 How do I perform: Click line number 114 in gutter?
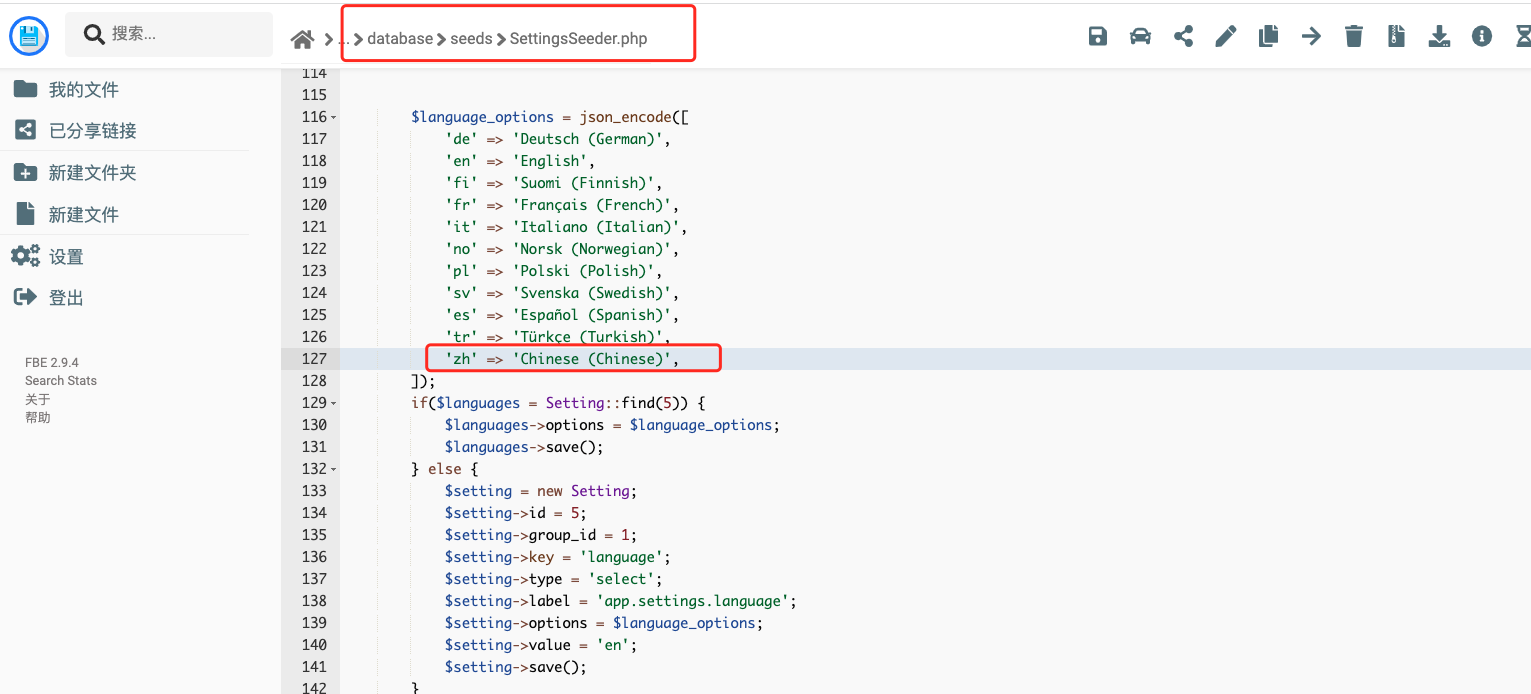click(x=314, y=73)
